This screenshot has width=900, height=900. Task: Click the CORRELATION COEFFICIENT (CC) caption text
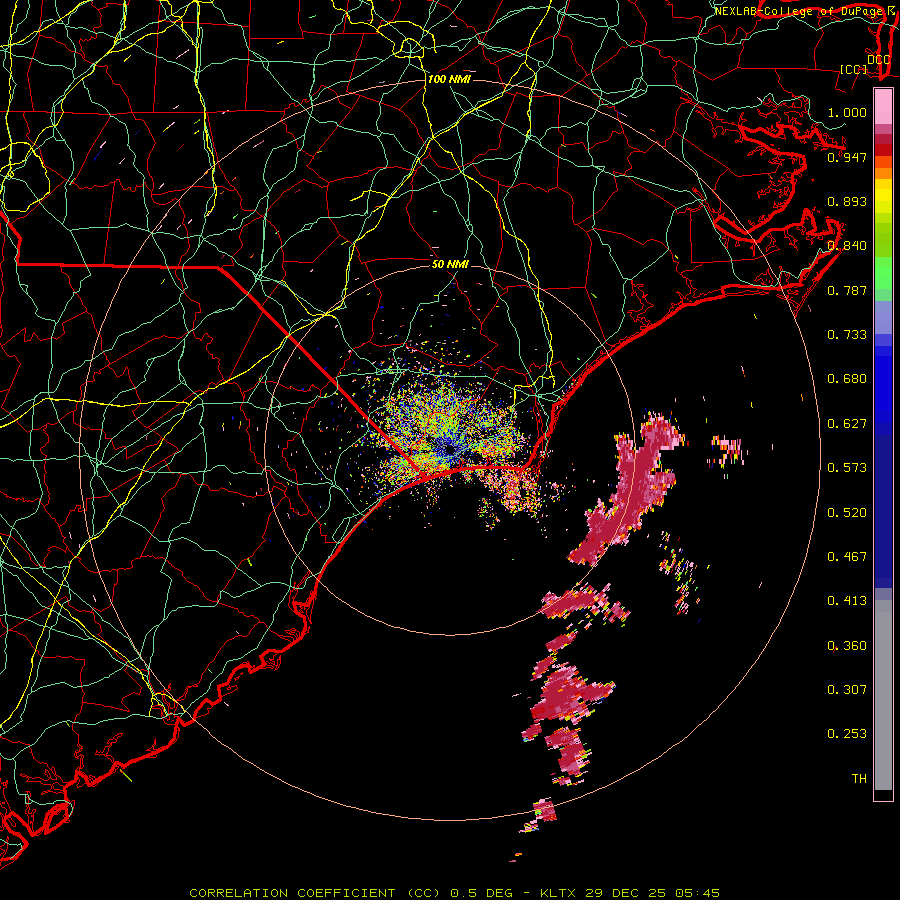[315, 893]
